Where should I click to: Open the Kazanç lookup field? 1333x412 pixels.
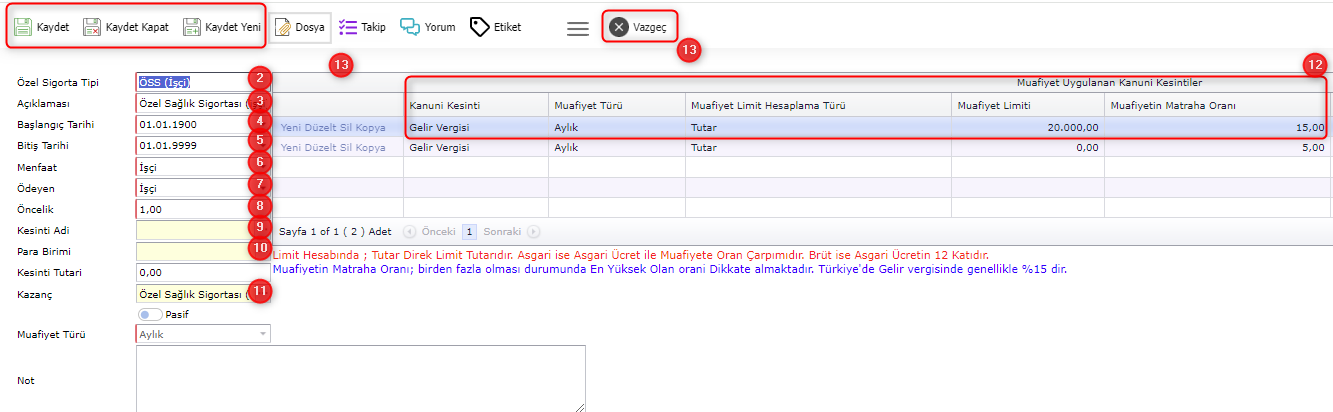click(x=203, y=294)
